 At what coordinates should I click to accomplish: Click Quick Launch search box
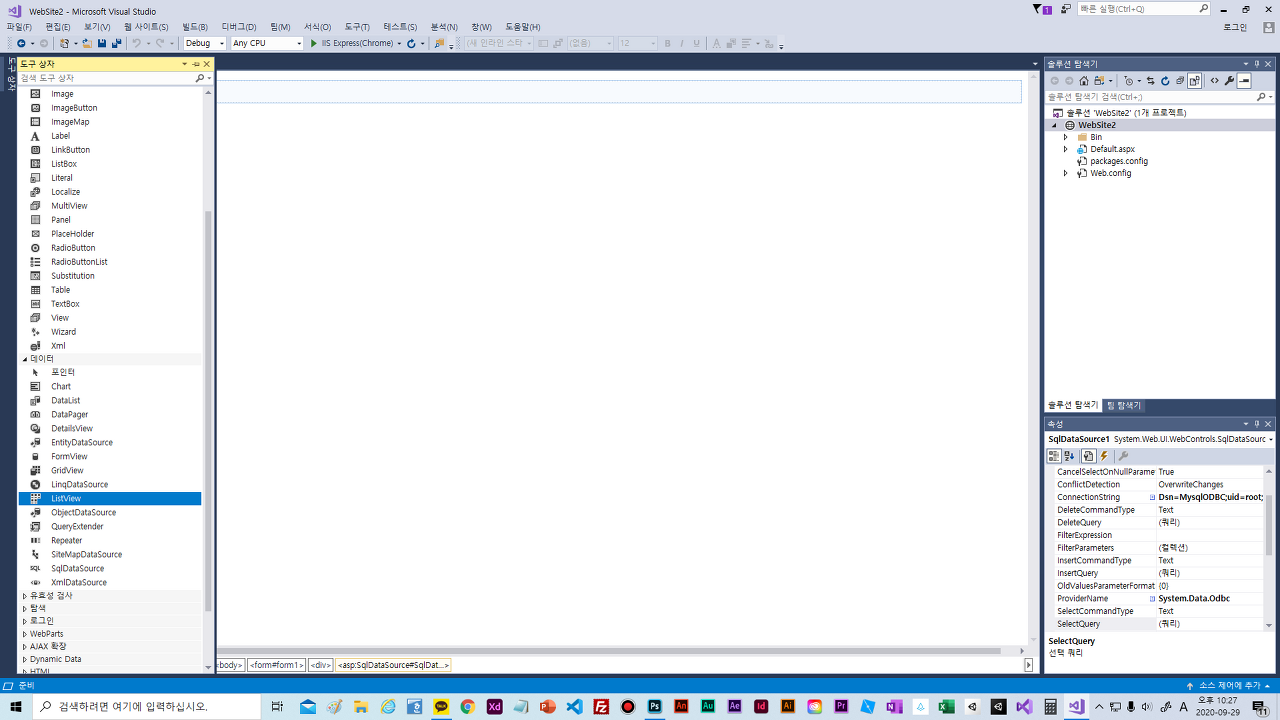(1143, 8)
